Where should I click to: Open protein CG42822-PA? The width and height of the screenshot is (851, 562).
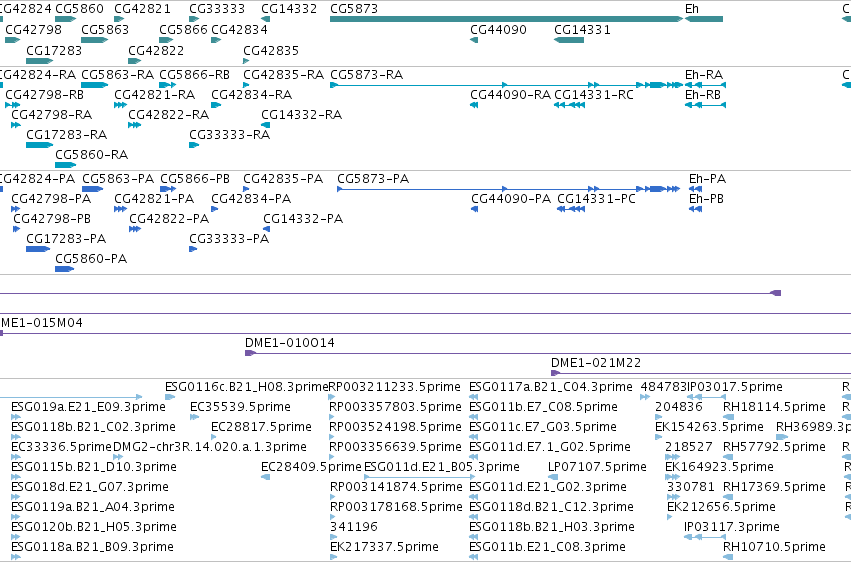point(169,219)
